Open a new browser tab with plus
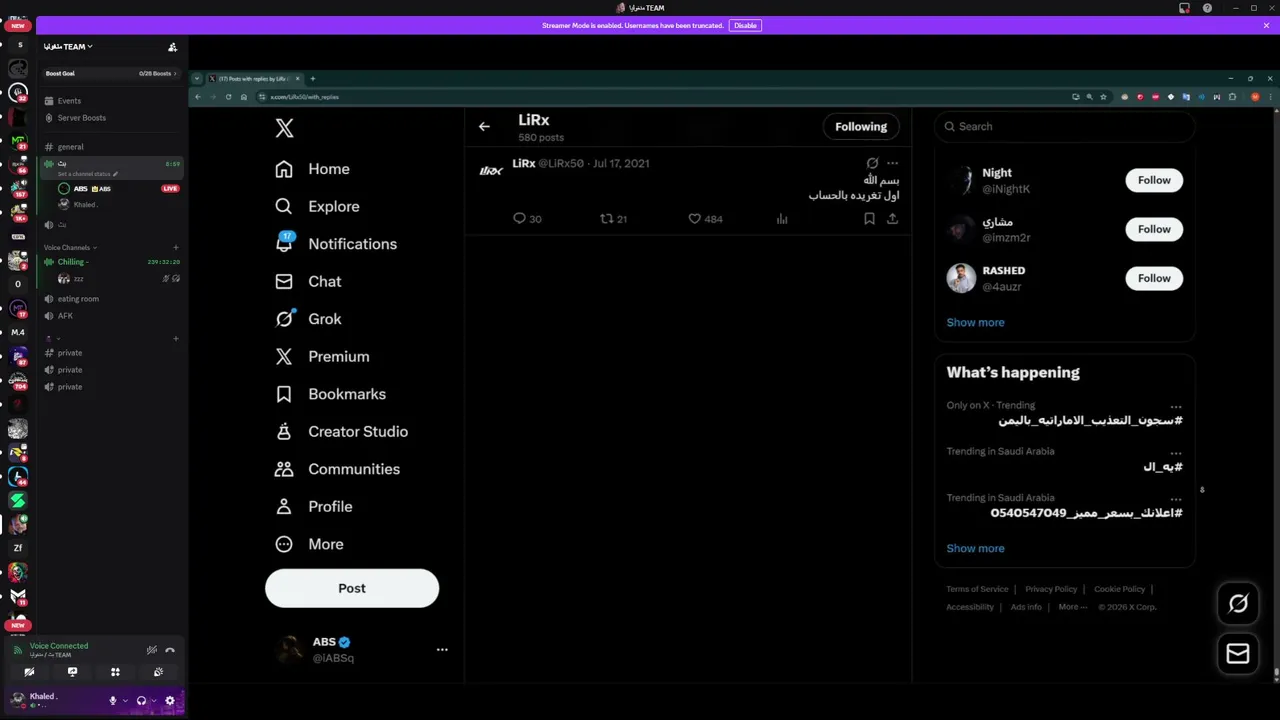Viewport: 1280px width, 720px height. (x=312, y=78)
